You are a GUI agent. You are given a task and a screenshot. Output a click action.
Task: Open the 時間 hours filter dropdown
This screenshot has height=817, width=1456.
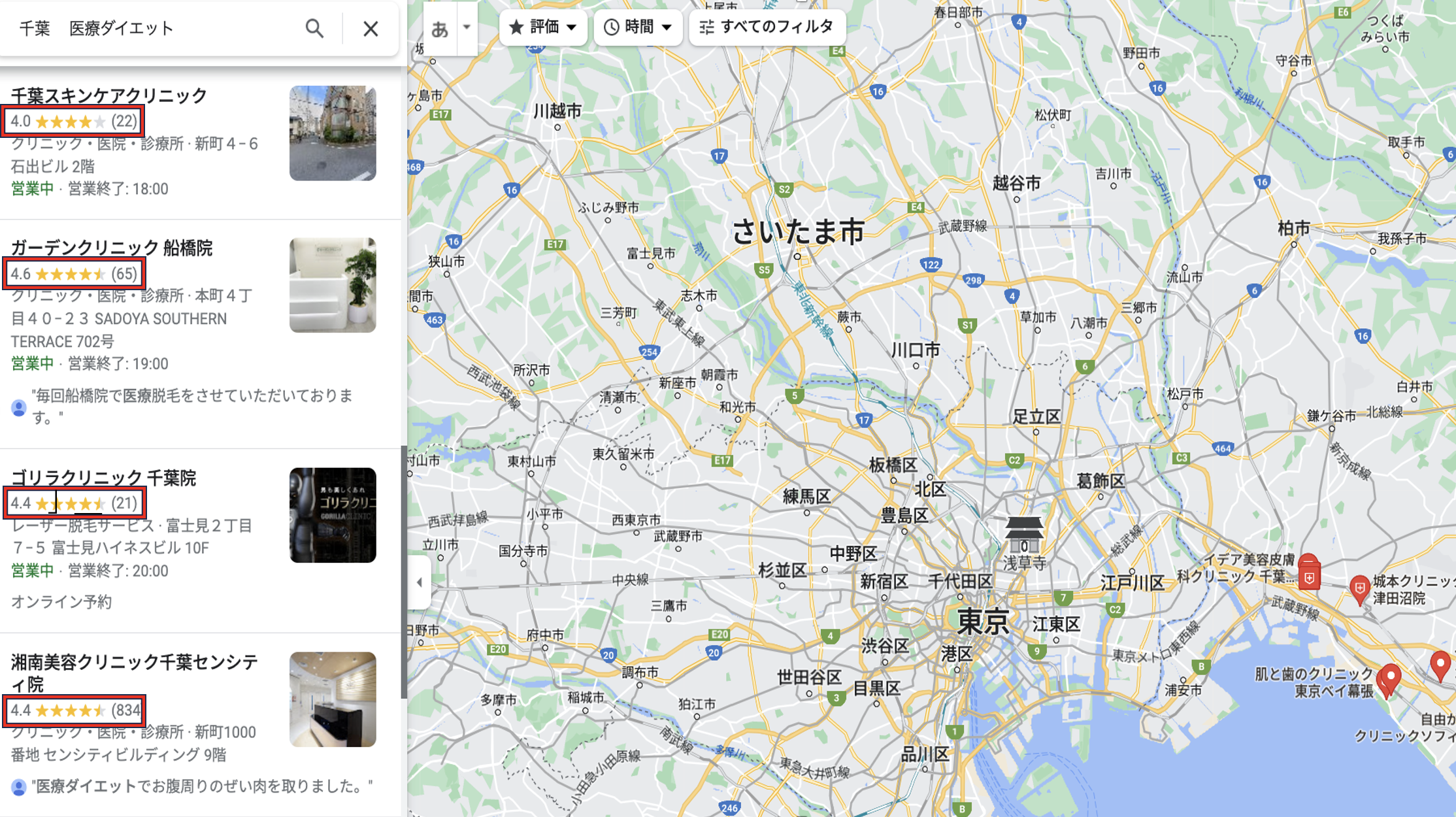(638, 27)
